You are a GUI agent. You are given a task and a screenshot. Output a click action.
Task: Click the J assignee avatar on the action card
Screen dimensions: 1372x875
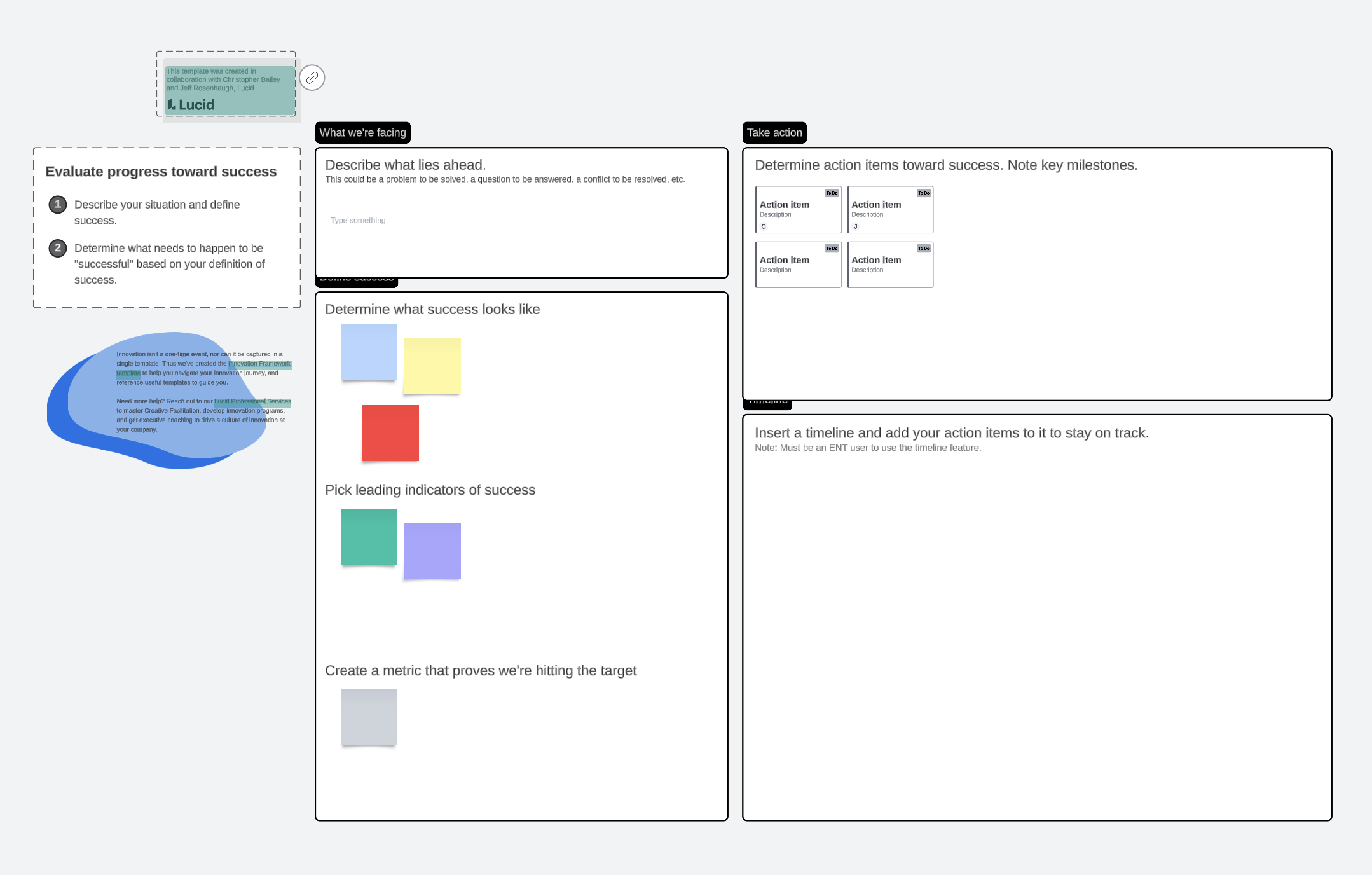855,226
